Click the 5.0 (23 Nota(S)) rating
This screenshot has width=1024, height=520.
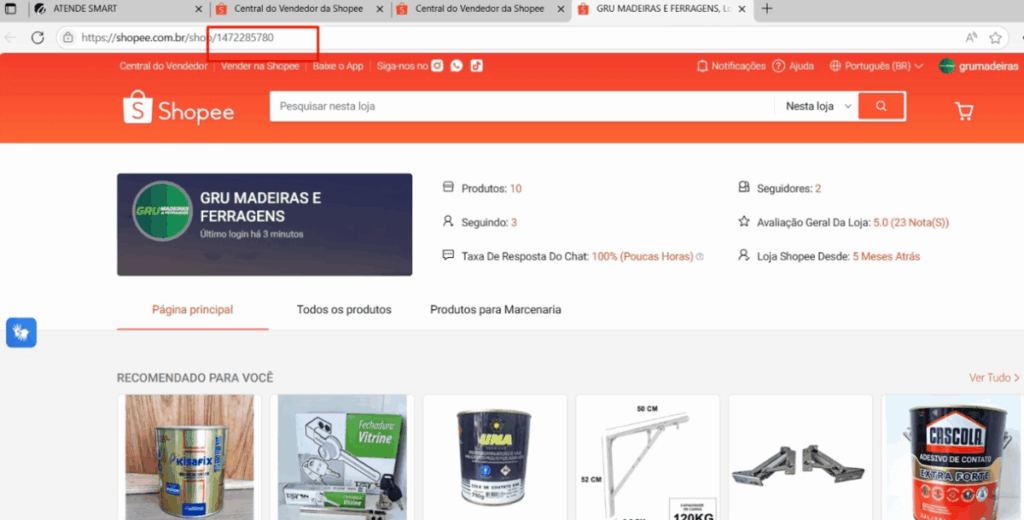click(x=911, y=223)
